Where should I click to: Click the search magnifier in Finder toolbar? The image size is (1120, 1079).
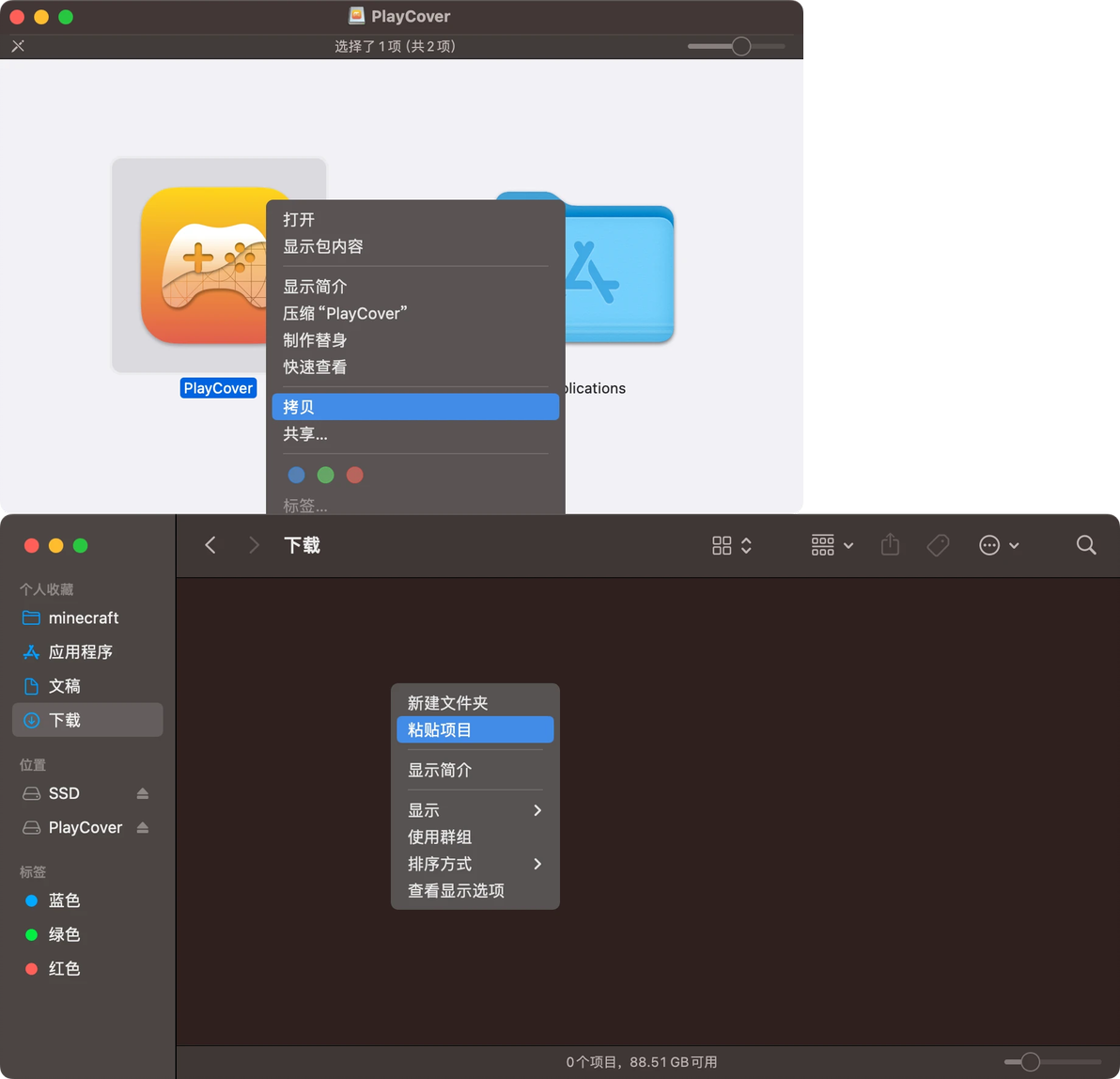pyautogui.click(x=1086, y=545)
